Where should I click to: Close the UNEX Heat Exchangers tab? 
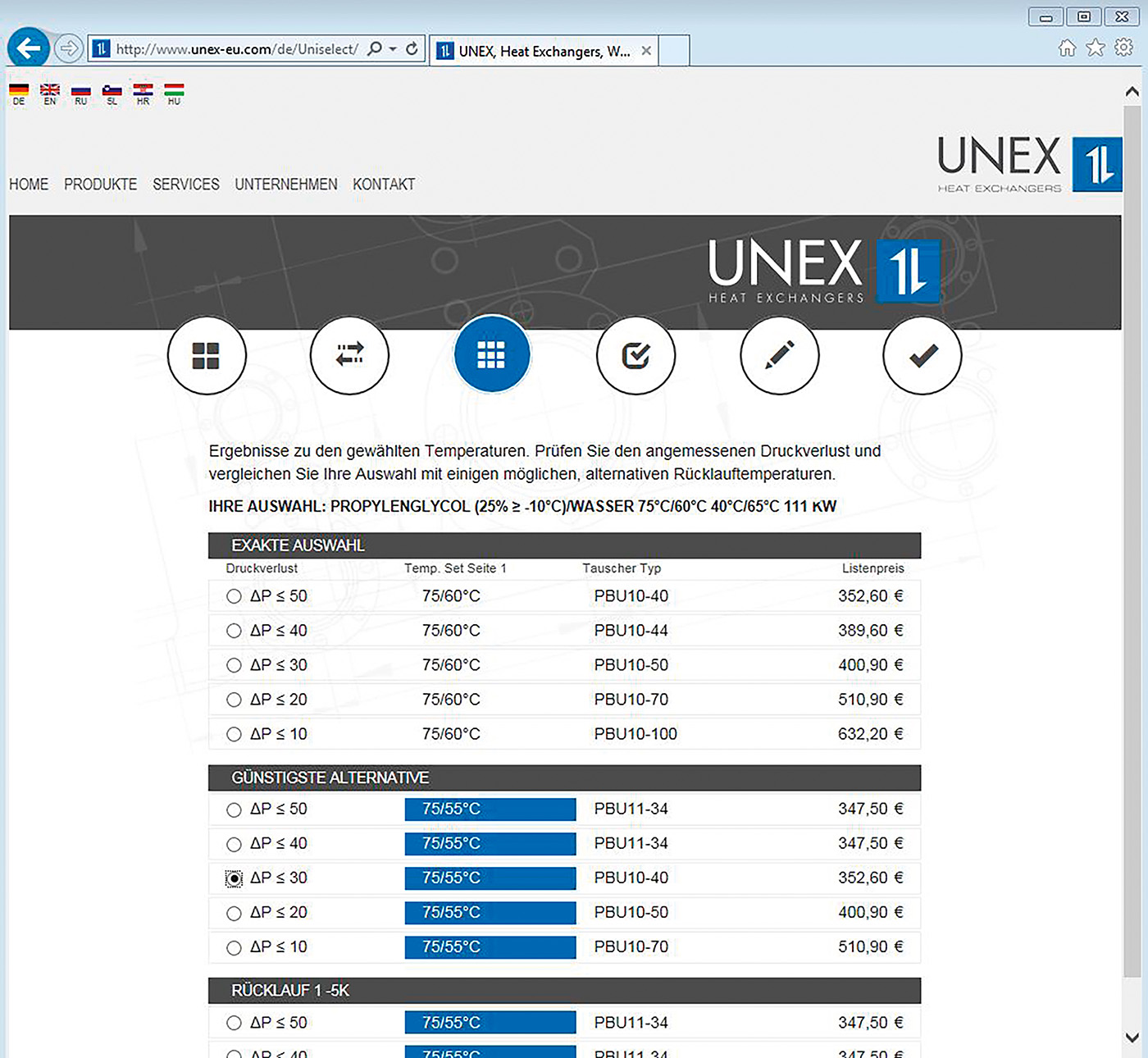click(x=646, y=51)
